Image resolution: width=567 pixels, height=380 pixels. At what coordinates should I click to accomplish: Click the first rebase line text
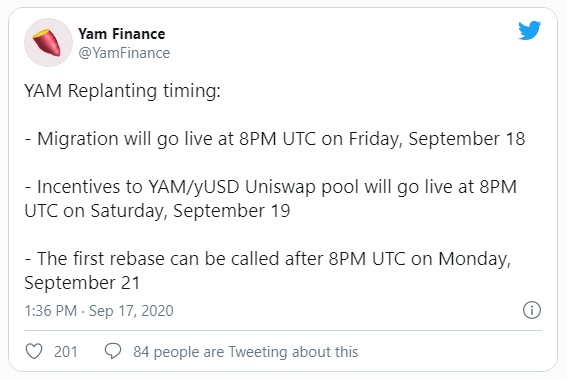268,271
